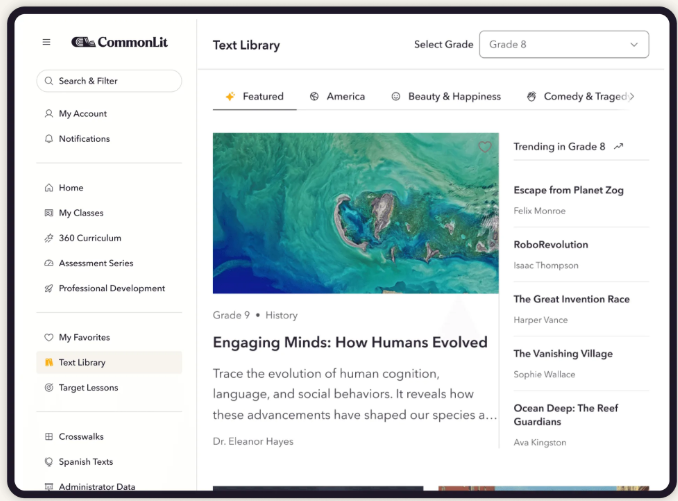Open The Great Invention Race
Viewport: 678px width, 501px height.
[572, 299]
